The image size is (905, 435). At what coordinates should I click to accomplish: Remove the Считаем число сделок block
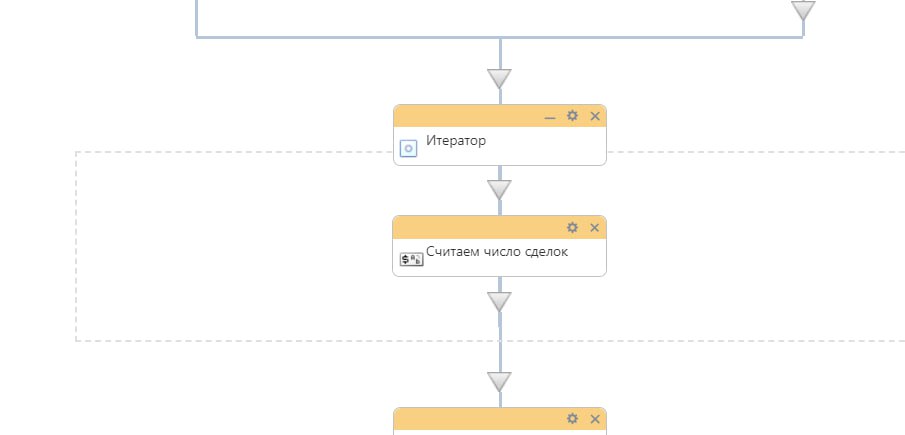[595, 227]
